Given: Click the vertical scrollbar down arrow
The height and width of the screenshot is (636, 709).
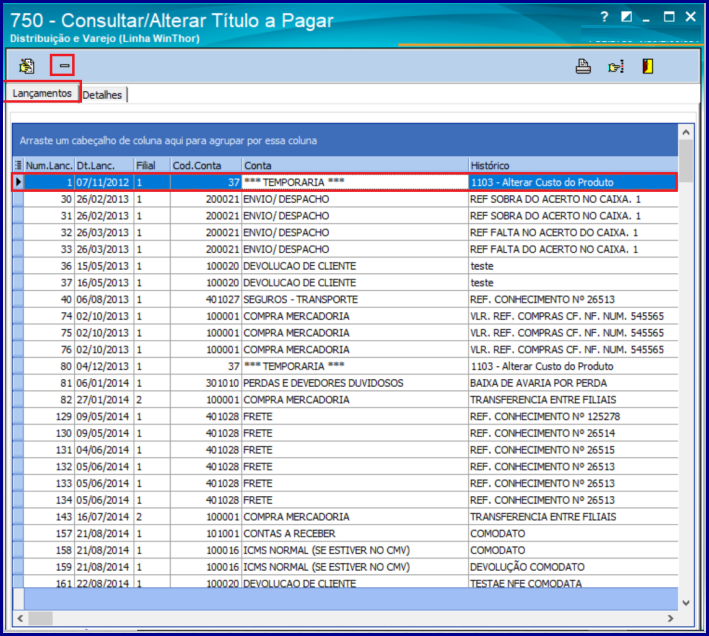Looking at the screenshot, I should click(686, 603).
